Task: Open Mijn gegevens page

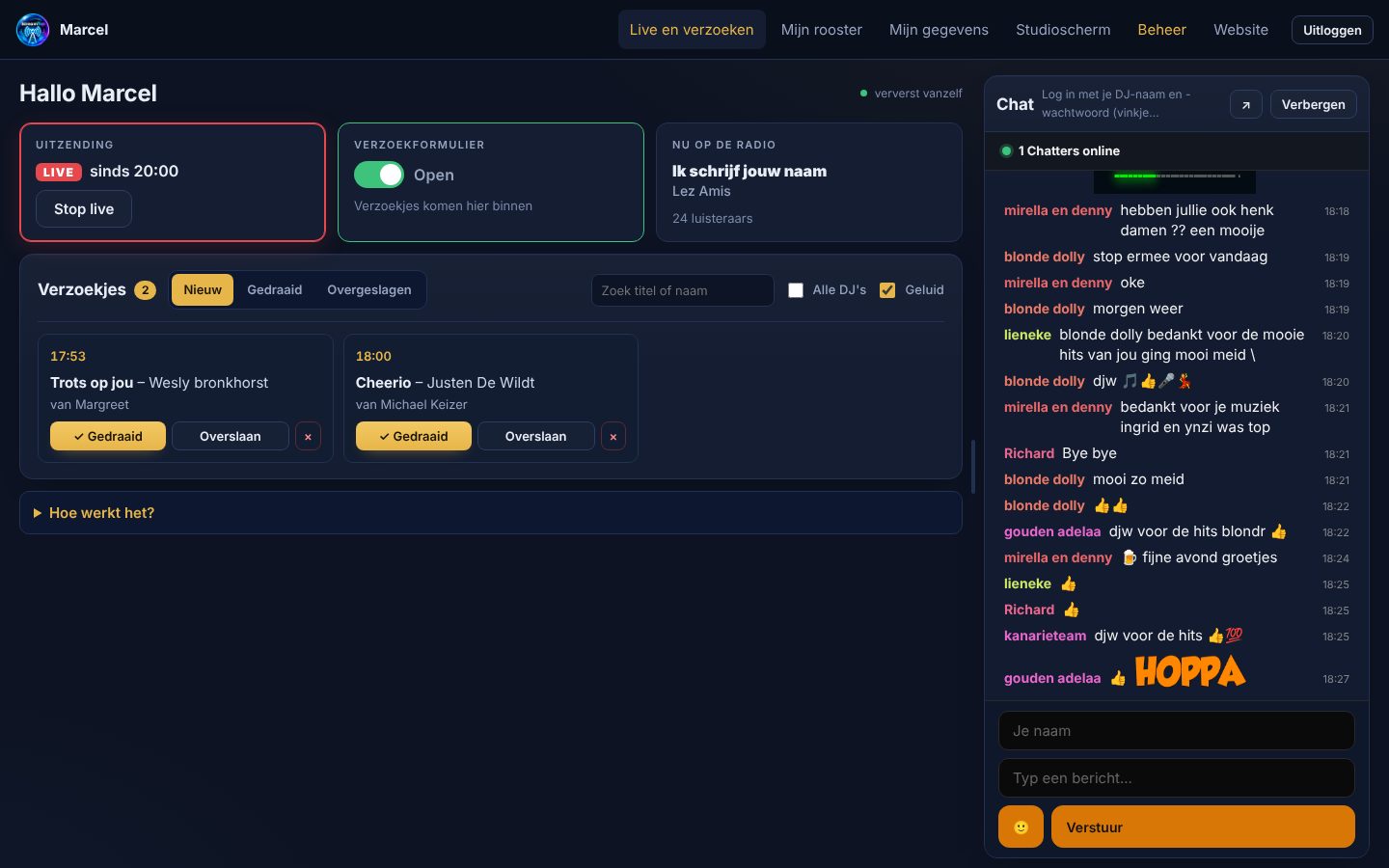Action: pyautogui.click(x=939, y=30)
